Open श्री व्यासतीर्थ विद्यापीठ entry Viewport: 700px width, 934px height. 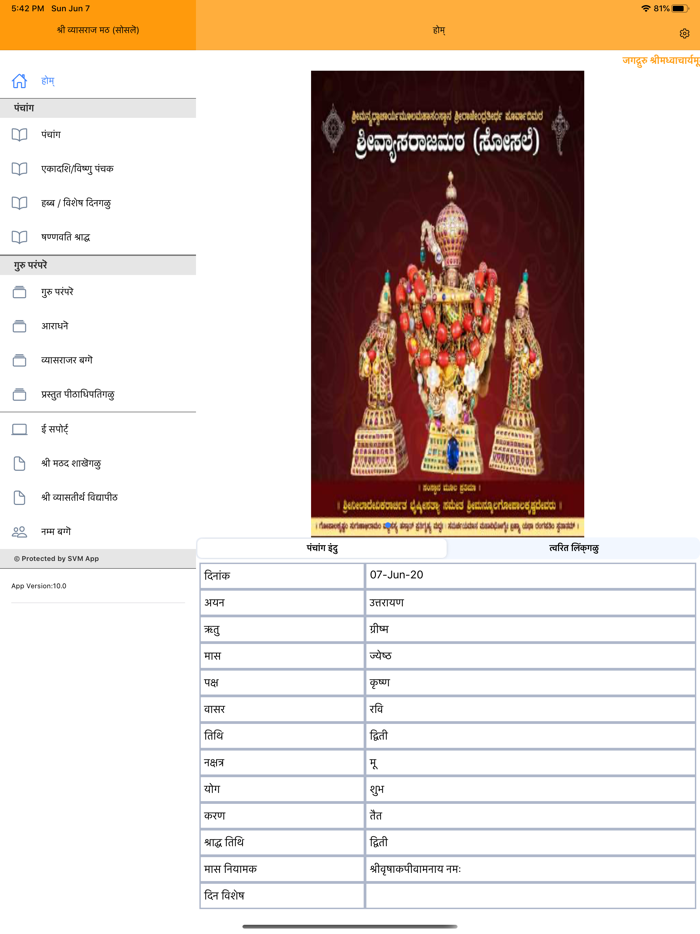point(98,497)
